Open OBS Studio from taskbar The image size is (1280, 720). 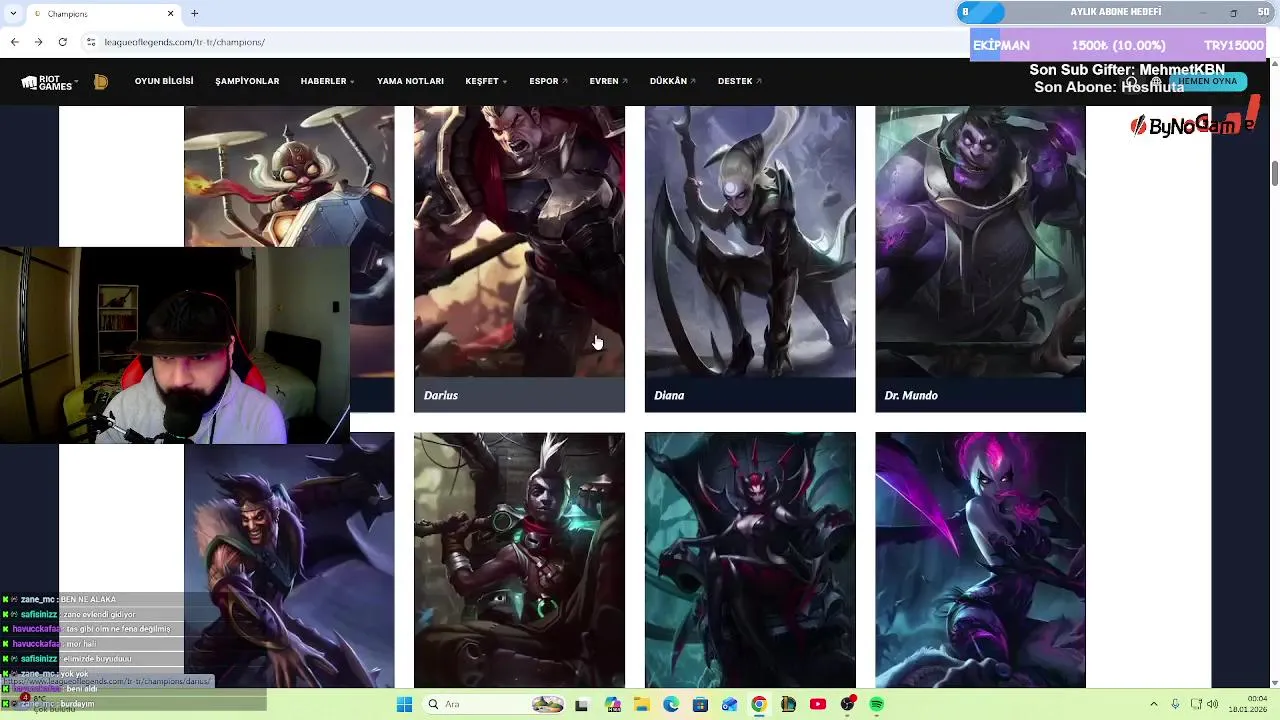[x=848, y=705]
